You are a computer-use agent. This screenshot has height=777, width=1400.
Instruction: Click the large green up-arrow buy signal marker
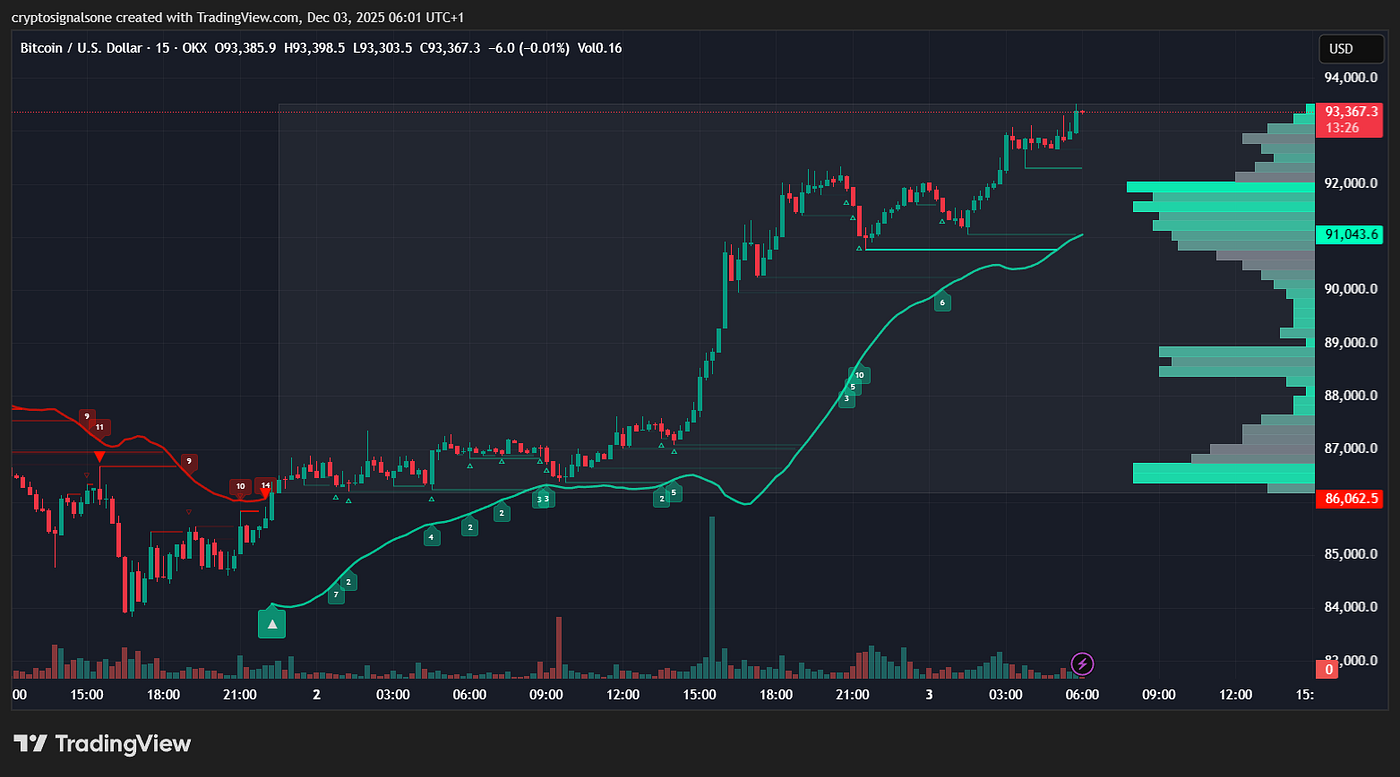[272, 624]
